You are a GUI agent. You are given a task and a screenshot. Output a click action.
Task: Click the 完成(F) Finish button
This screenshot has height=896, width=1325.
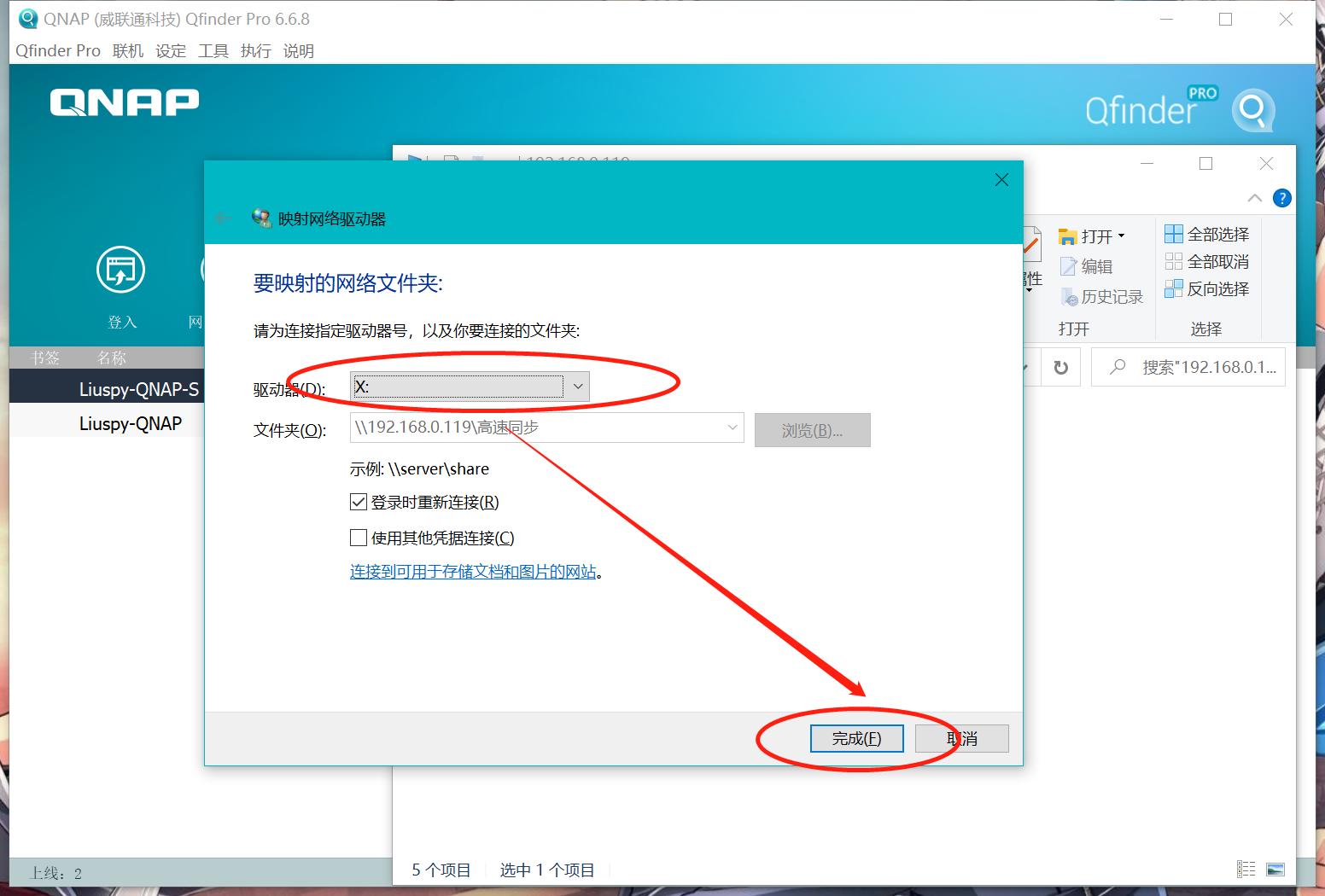coord(856,738)
